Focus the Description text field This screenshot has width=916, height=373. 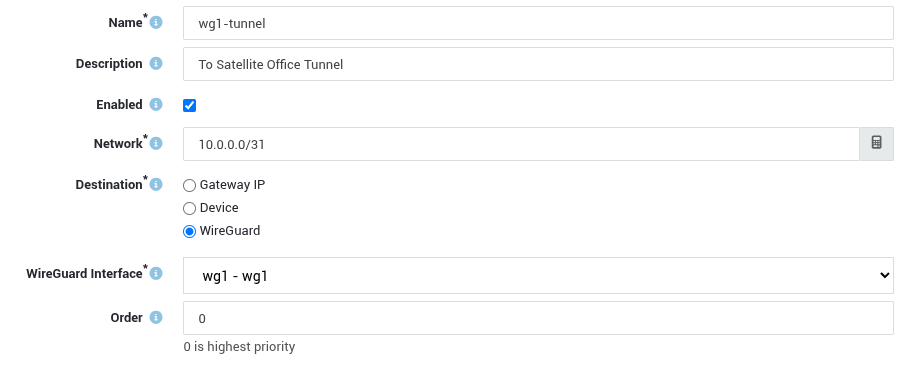[x=538, y=64]
